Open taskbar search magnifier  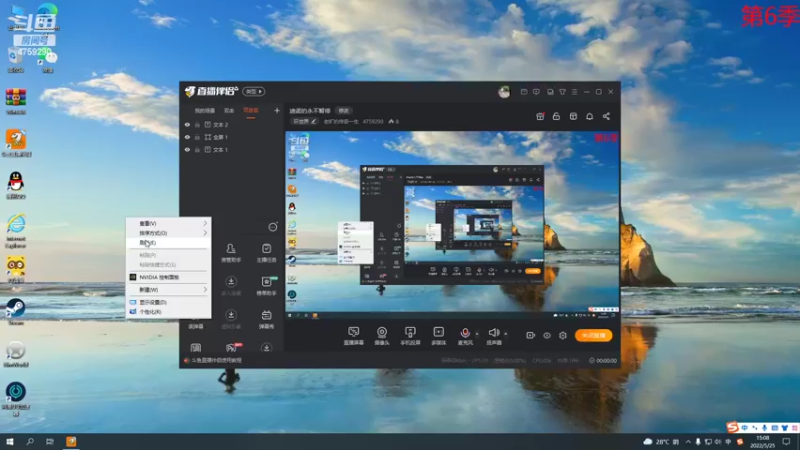point(30,441)
